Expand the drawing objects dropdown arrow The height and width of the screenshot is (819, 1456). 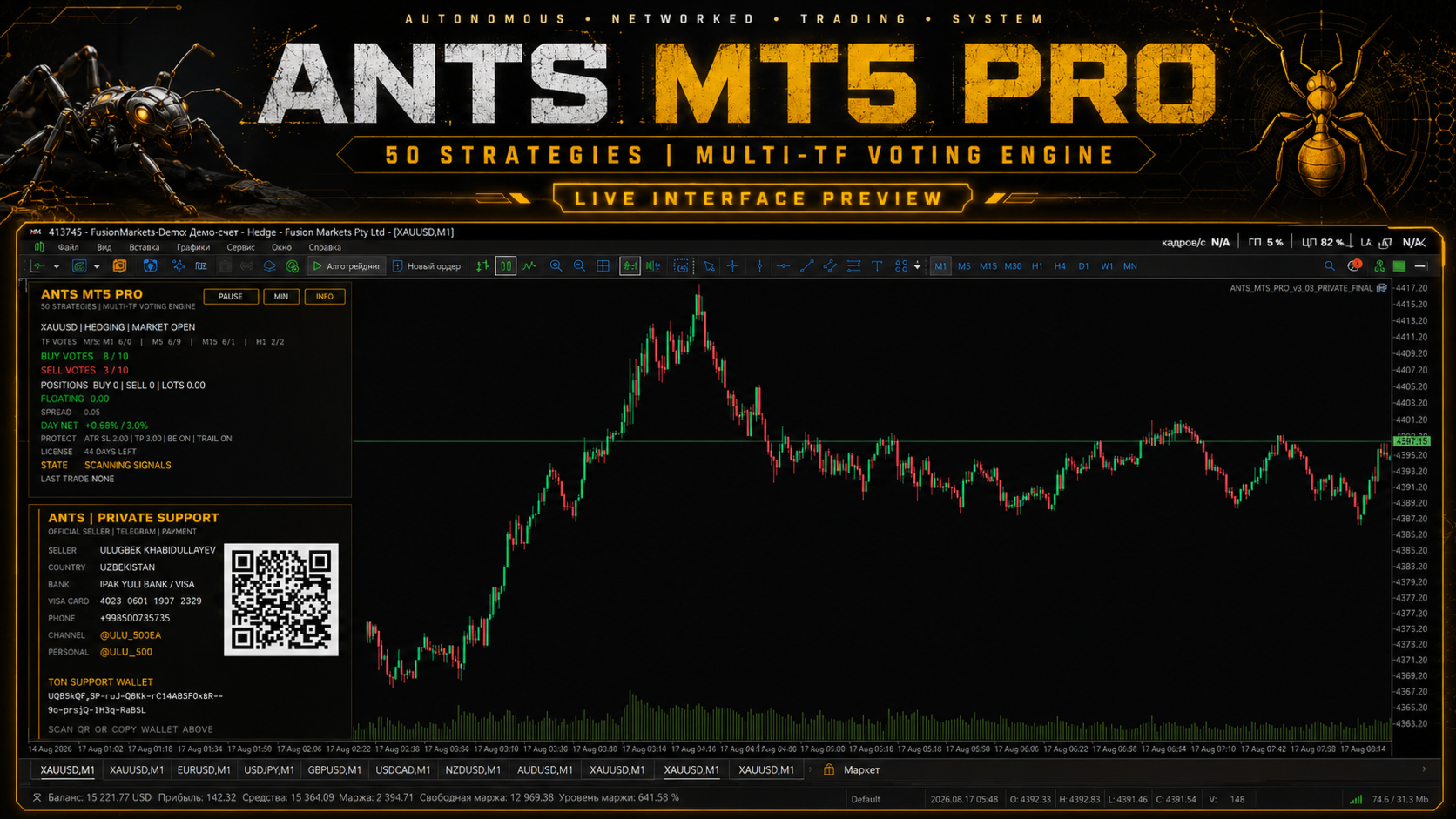coord(918,266)
